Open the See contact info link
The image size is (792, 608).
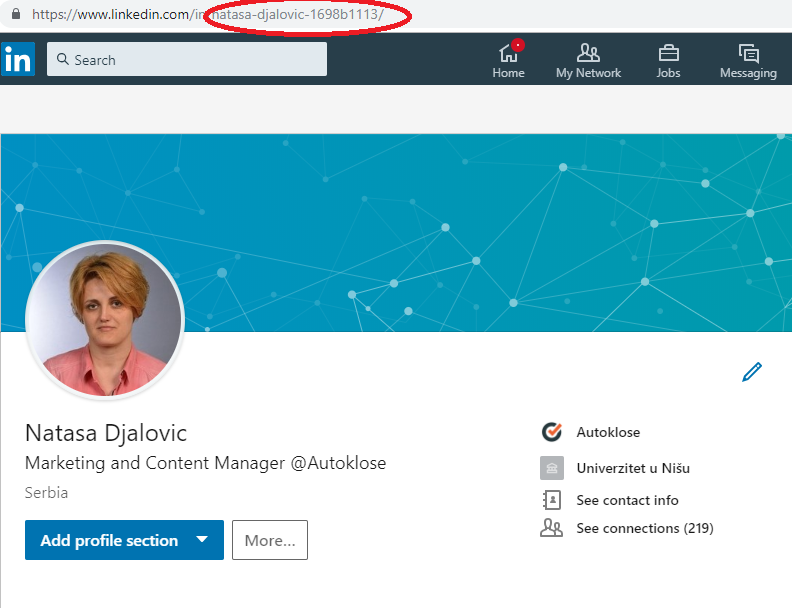pyautogui.click(x=627, y=500)
